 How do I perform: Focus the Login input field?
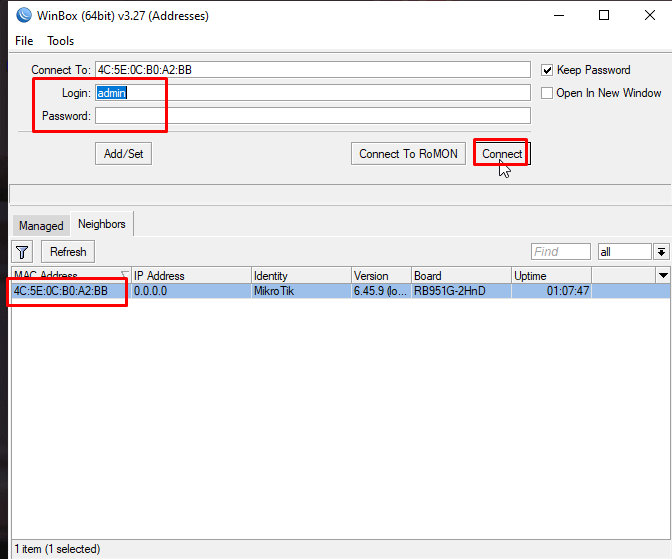point(312,93)
